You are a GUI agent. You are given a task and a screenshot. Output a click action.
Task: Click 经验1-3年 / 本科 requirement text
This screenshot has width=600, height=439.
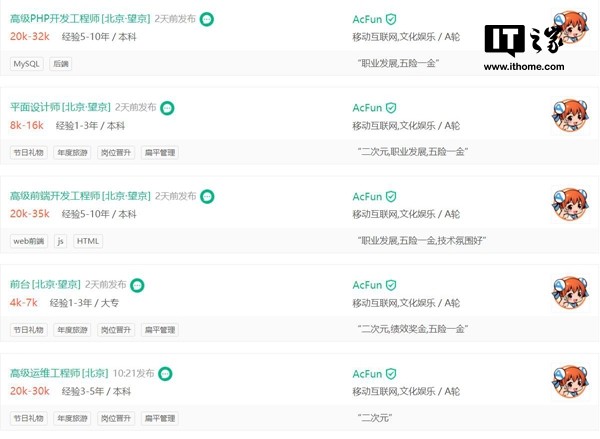click(90, 126)
